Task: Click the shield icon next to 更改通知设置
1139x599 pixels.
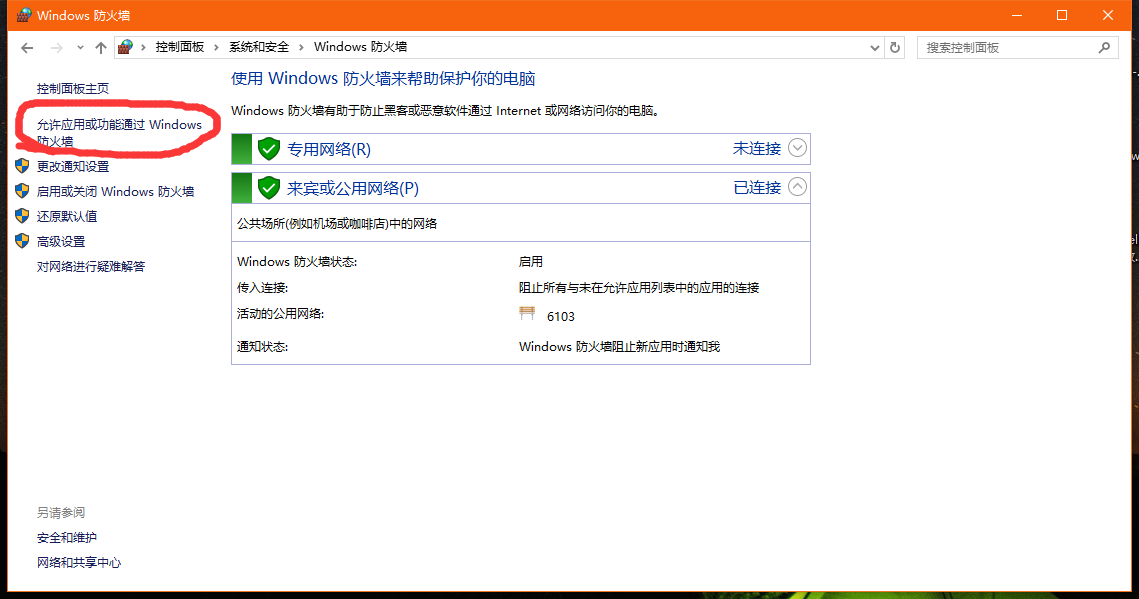Action: pyautogui.click(x=23, y=166)
